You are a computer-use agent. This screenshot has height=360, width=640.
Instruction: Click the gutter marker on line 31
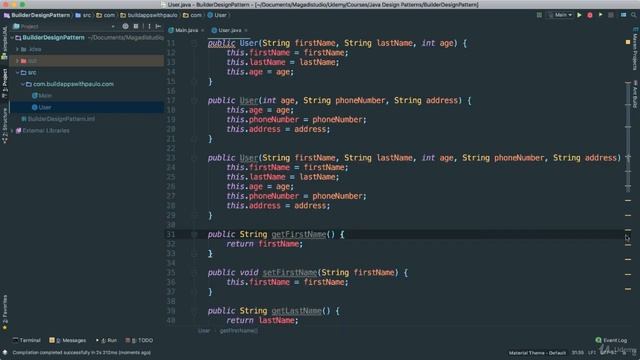tap(194, 234)
